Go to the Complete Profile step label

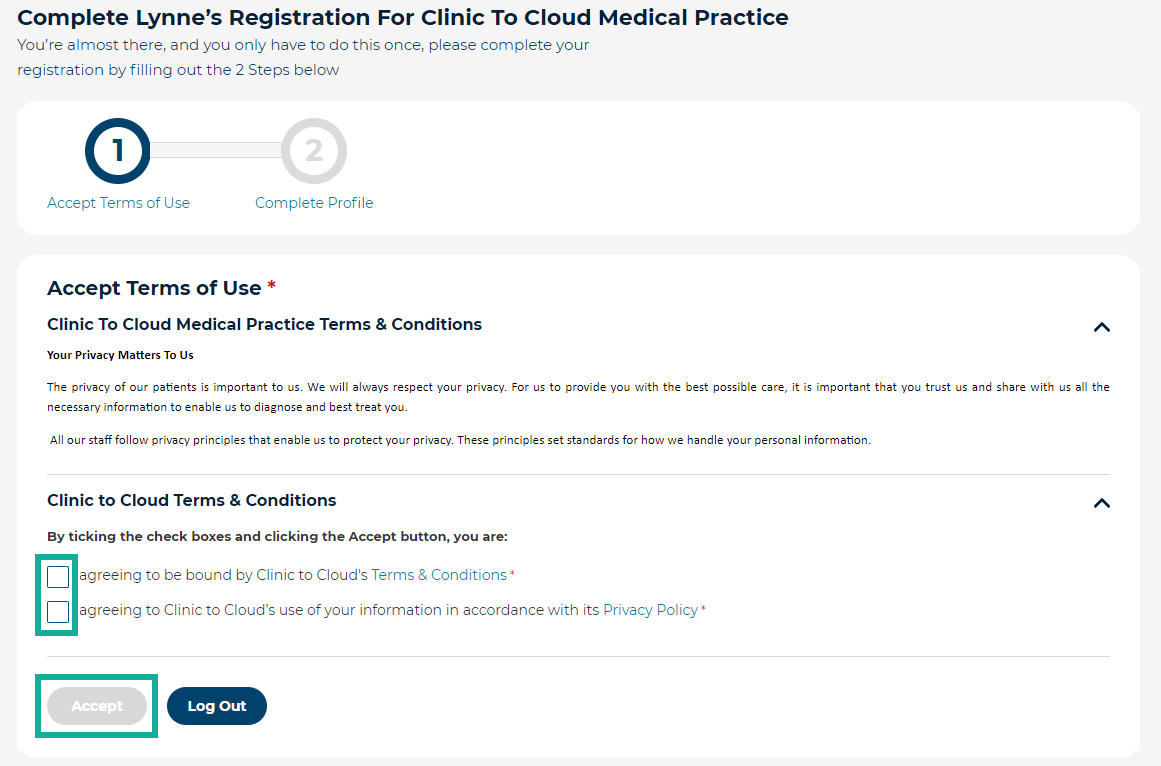tap(314, 203)
